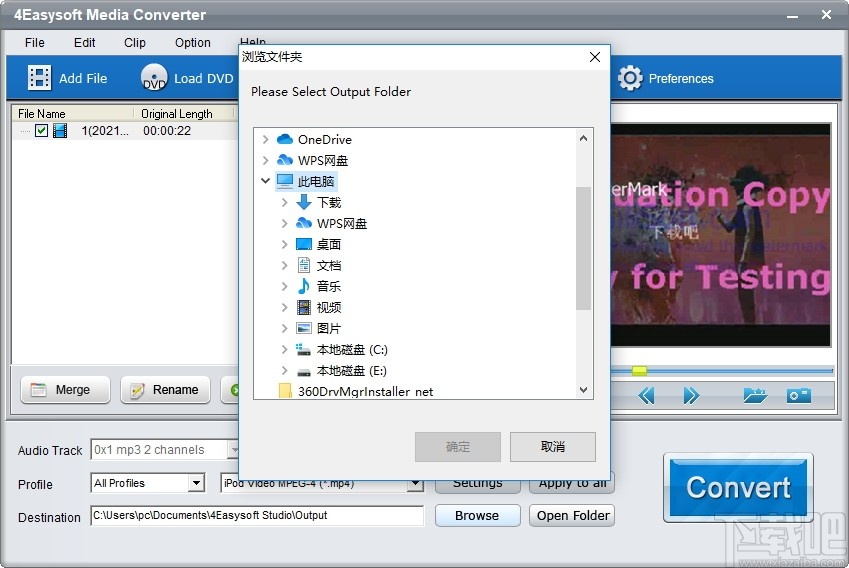Select the 视频 tree item label
The width and height of the screenshot is (849, 568).
point(329,308)
